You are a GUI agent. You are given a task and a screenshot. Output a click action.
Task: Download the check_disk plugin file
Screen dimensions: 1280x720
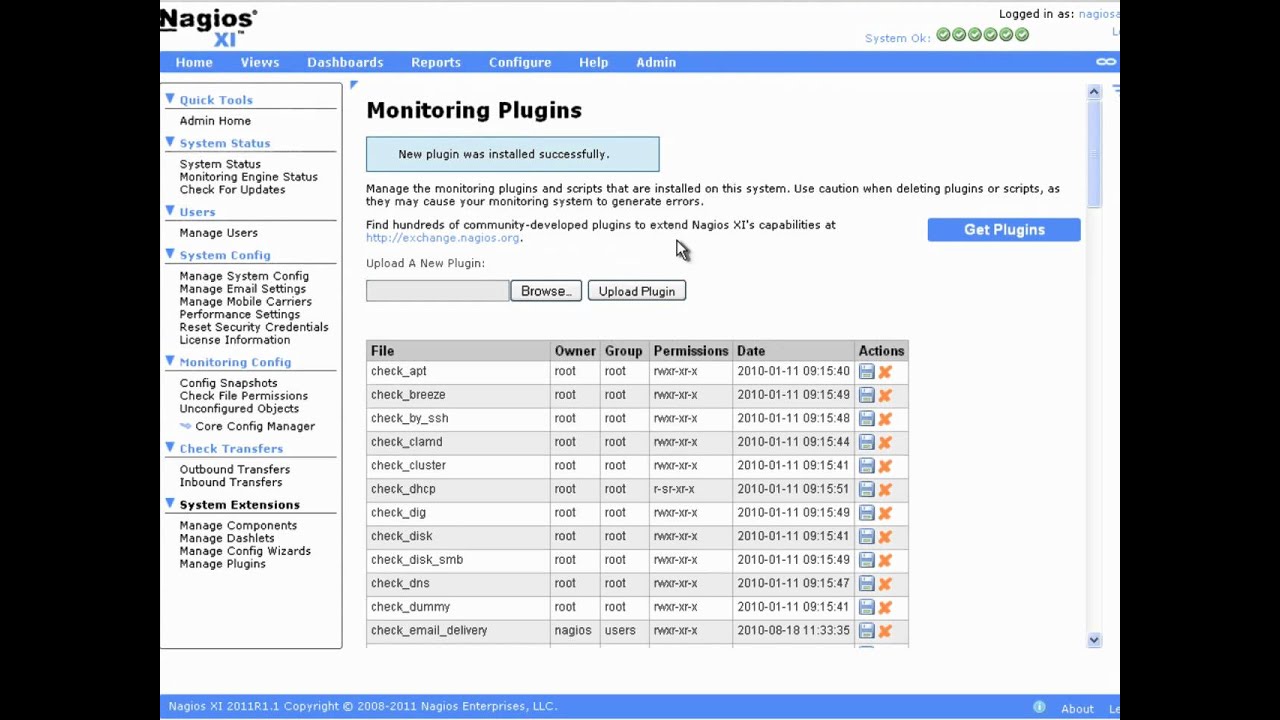[867, 536]
